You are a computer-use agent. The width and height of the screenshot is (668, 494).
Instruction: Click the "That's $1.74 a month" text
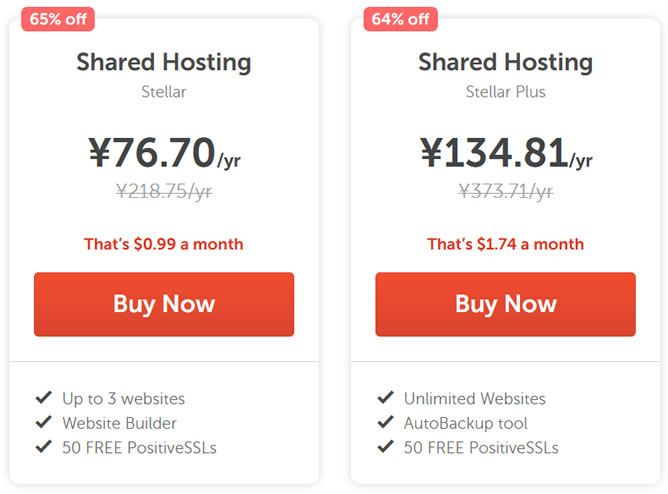coord(505,244)
